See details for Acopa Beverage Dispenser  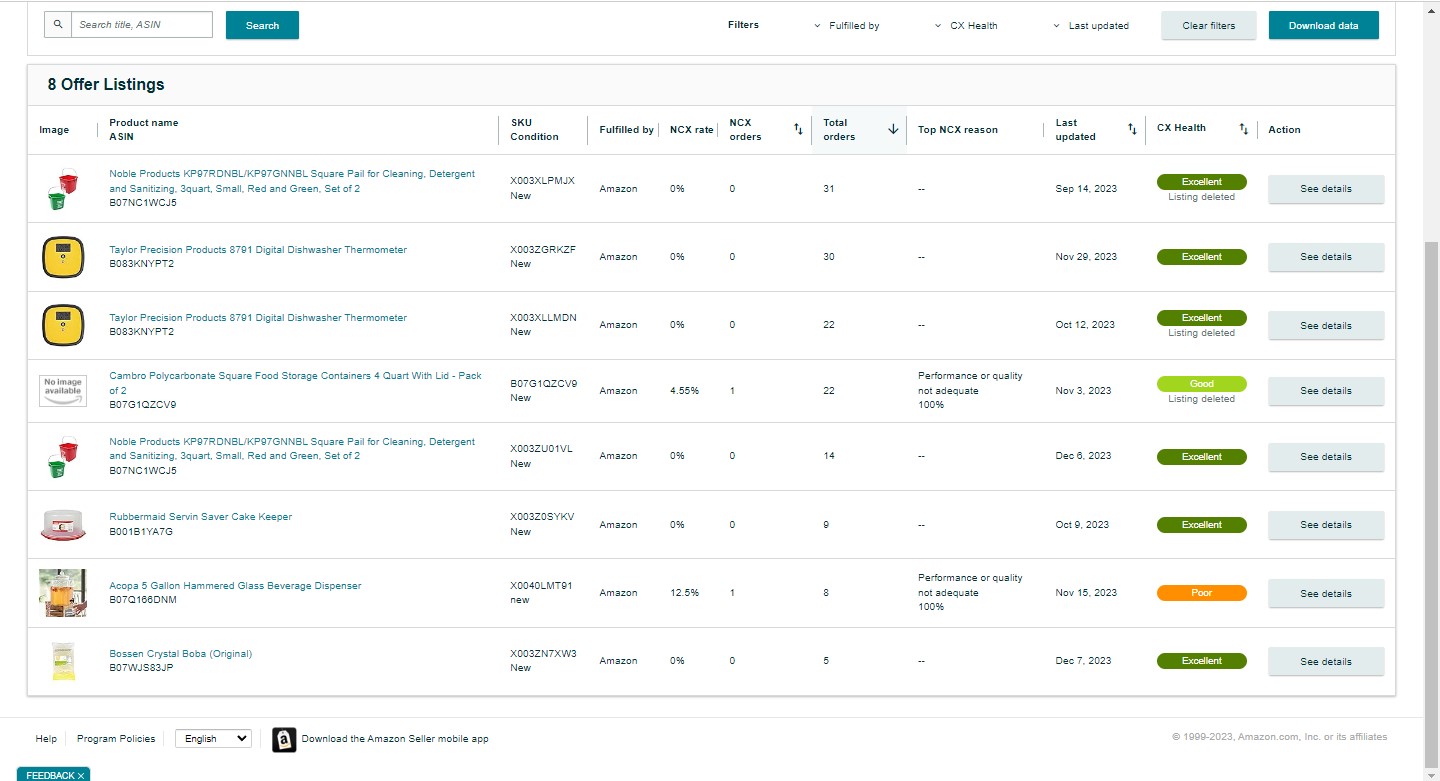1326,593
